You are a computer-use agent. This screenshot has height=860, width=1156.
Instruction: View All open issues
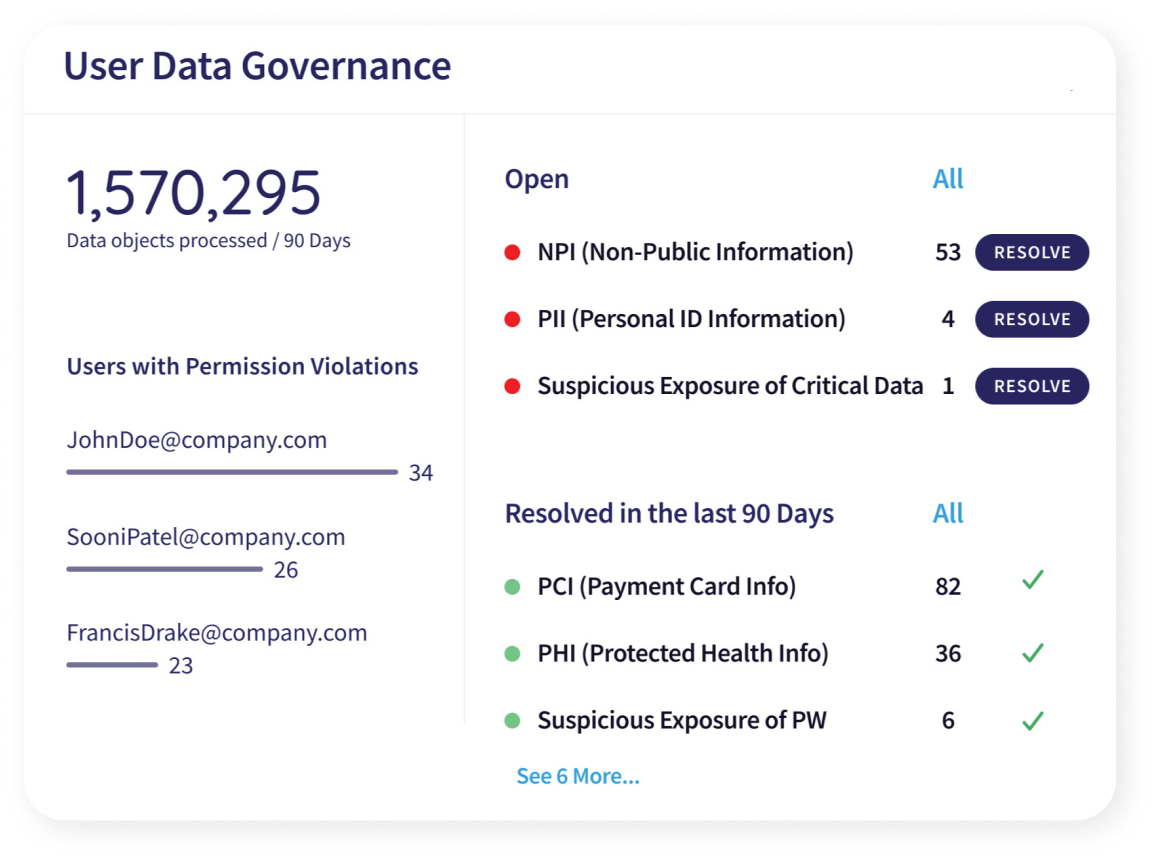[948, 178]
